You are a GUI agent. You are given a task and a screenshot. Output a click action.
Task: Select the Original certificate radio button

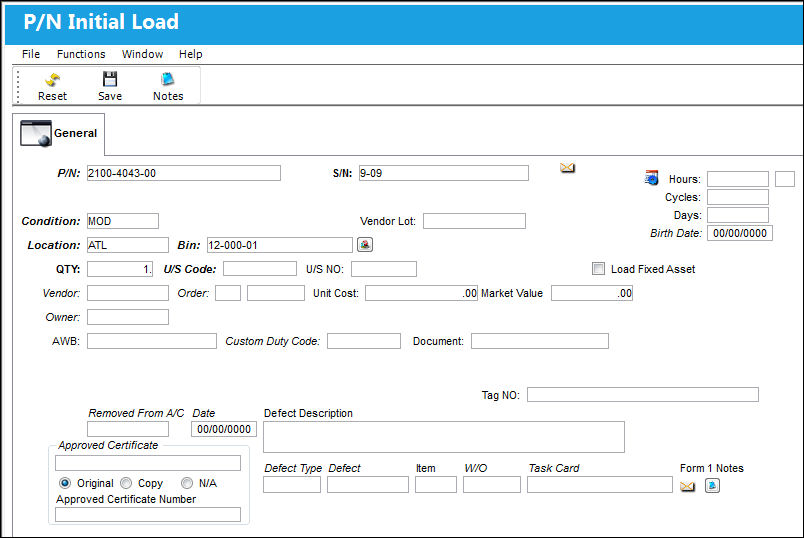pyautogui.click(x=65, y=483)
